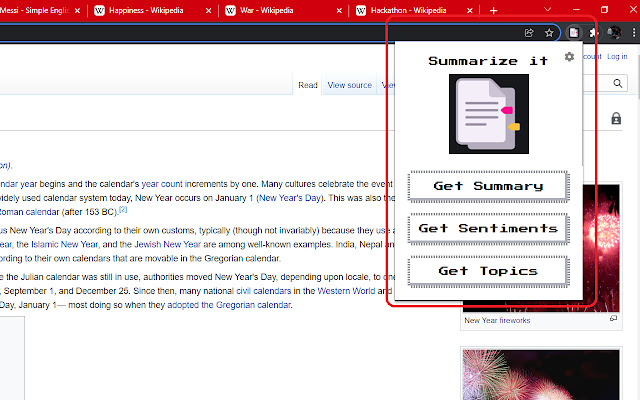This screenshot has width=640, height=400.
Task: Open the extension settings gear
Action: pos(569,57)
